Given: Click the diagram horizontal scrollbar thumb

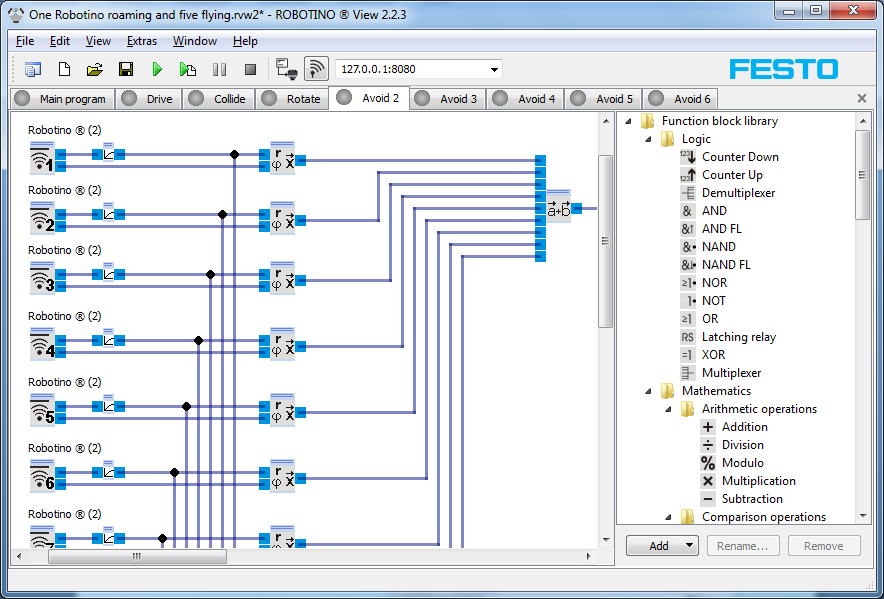Looking at the screenshot, I should tap(137, 557).
